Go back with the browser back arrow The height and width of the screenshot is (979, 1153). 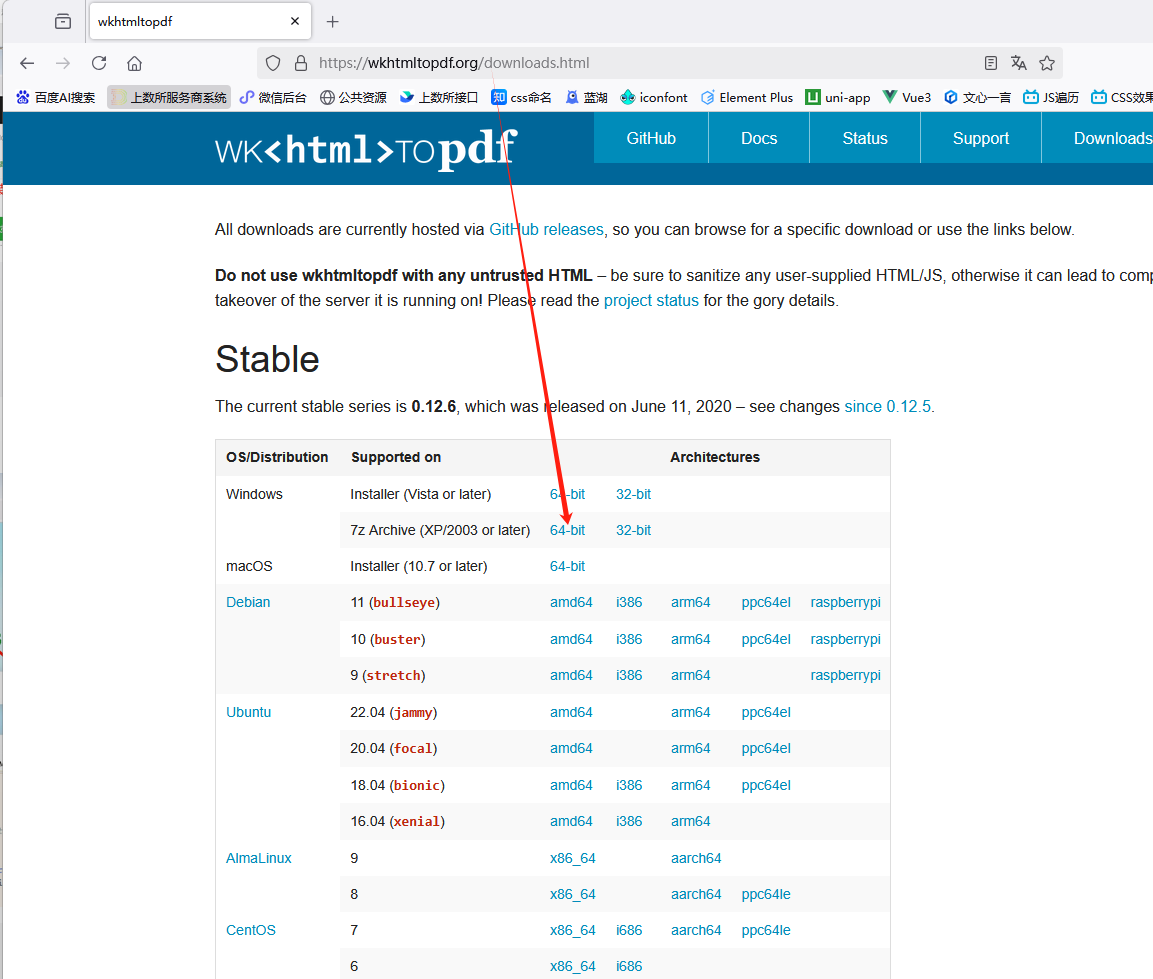click(27, 63)
